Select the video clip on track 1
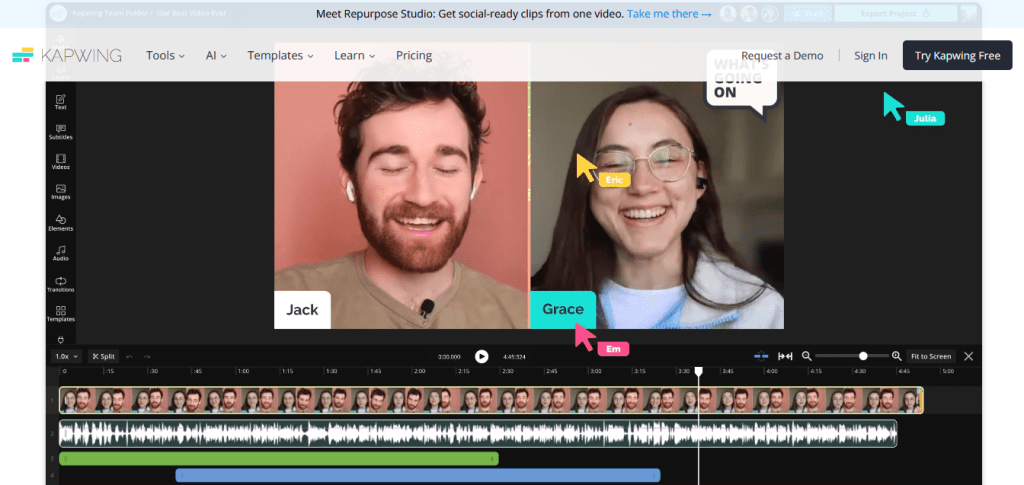The height and width of the screenshot is (485, 1024). tap(491, 400)
